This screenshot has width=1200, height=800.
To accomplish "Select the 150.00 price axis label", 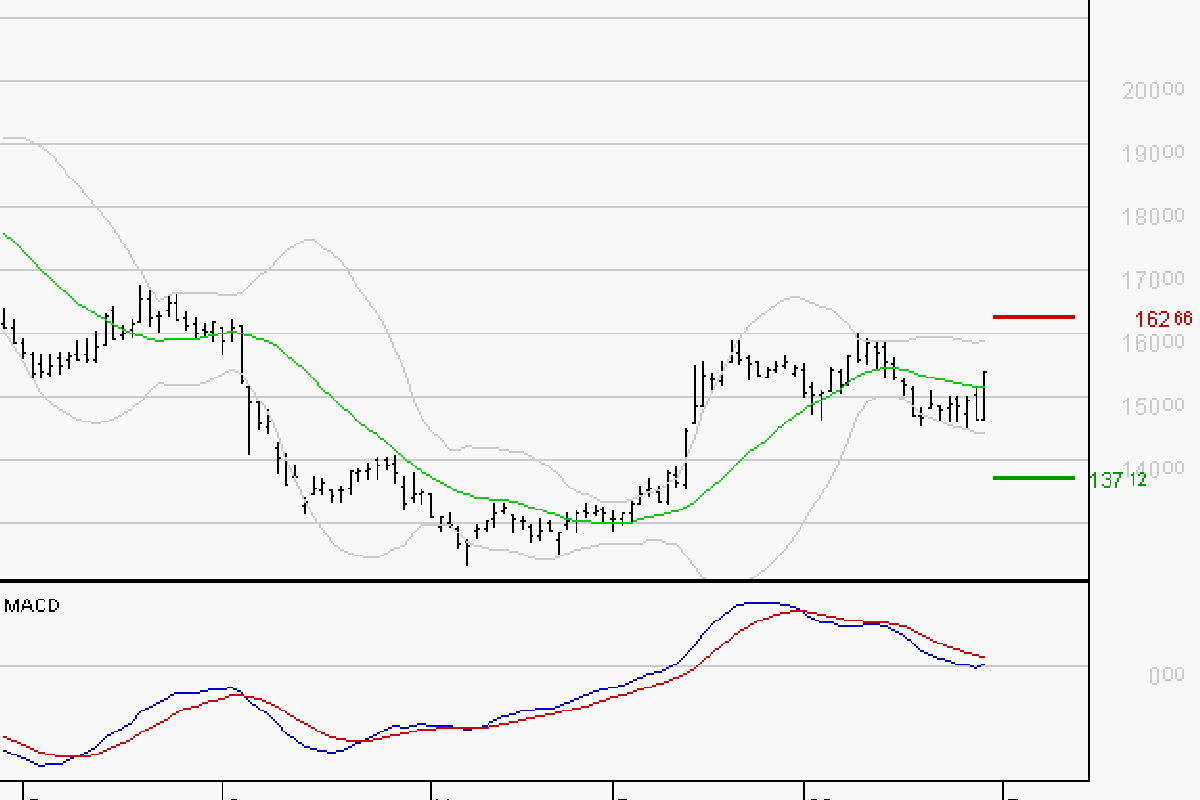I will pyautogui.click(x=1152, y=406).
